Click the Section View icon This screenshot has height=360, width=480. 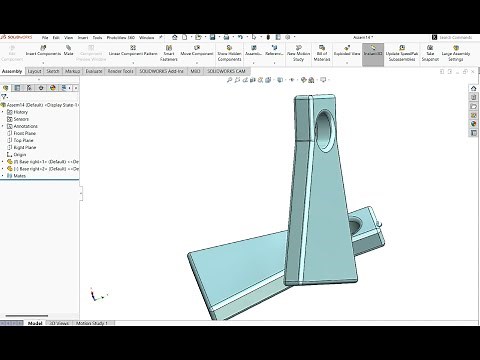pyautogui.click(x=253, y=80)
